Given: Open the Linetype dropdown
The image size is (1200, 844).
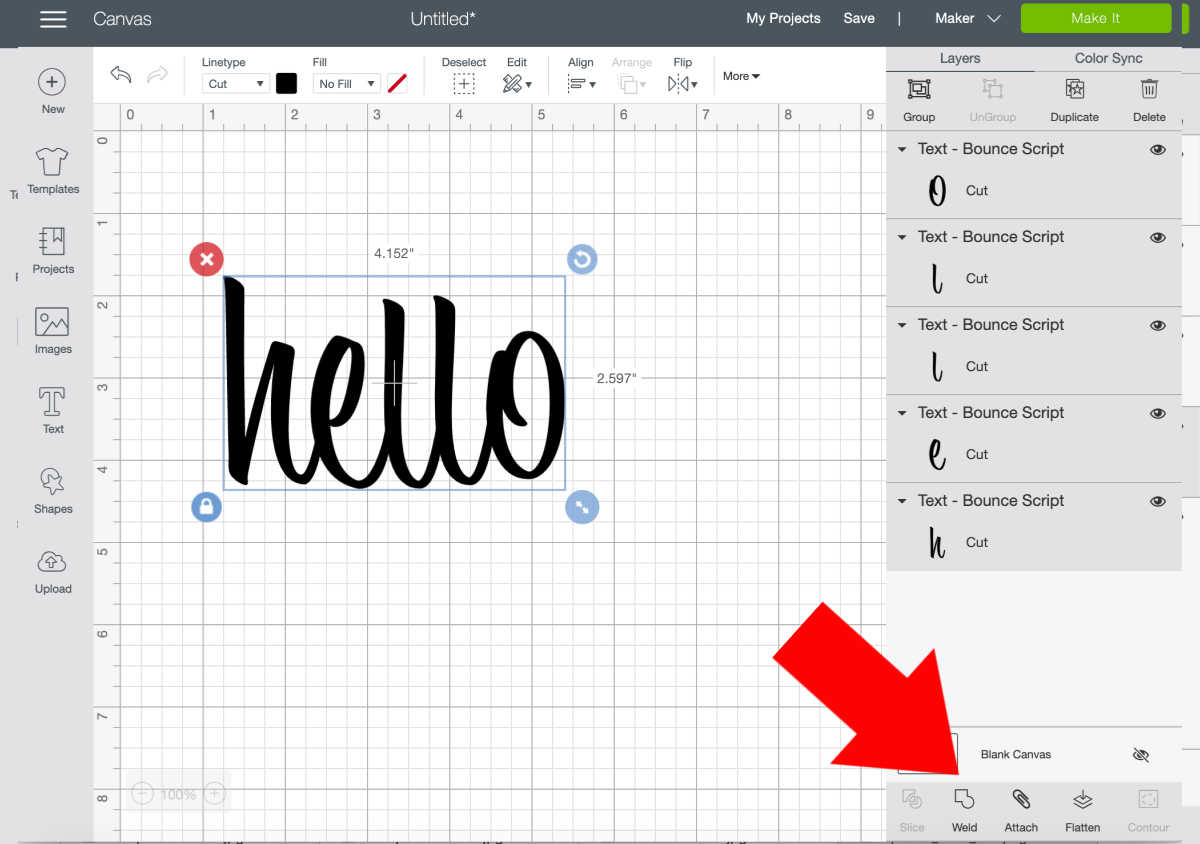Looking at the screenshot, I should tap(235, 83).
